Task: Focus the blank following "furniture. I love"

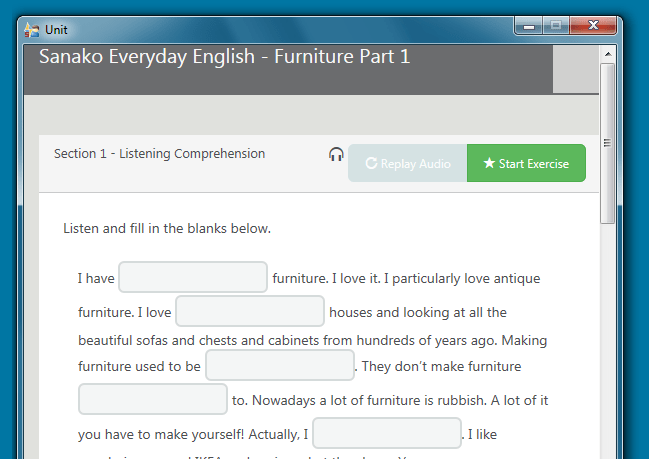Action: click(x=250, y=311)
